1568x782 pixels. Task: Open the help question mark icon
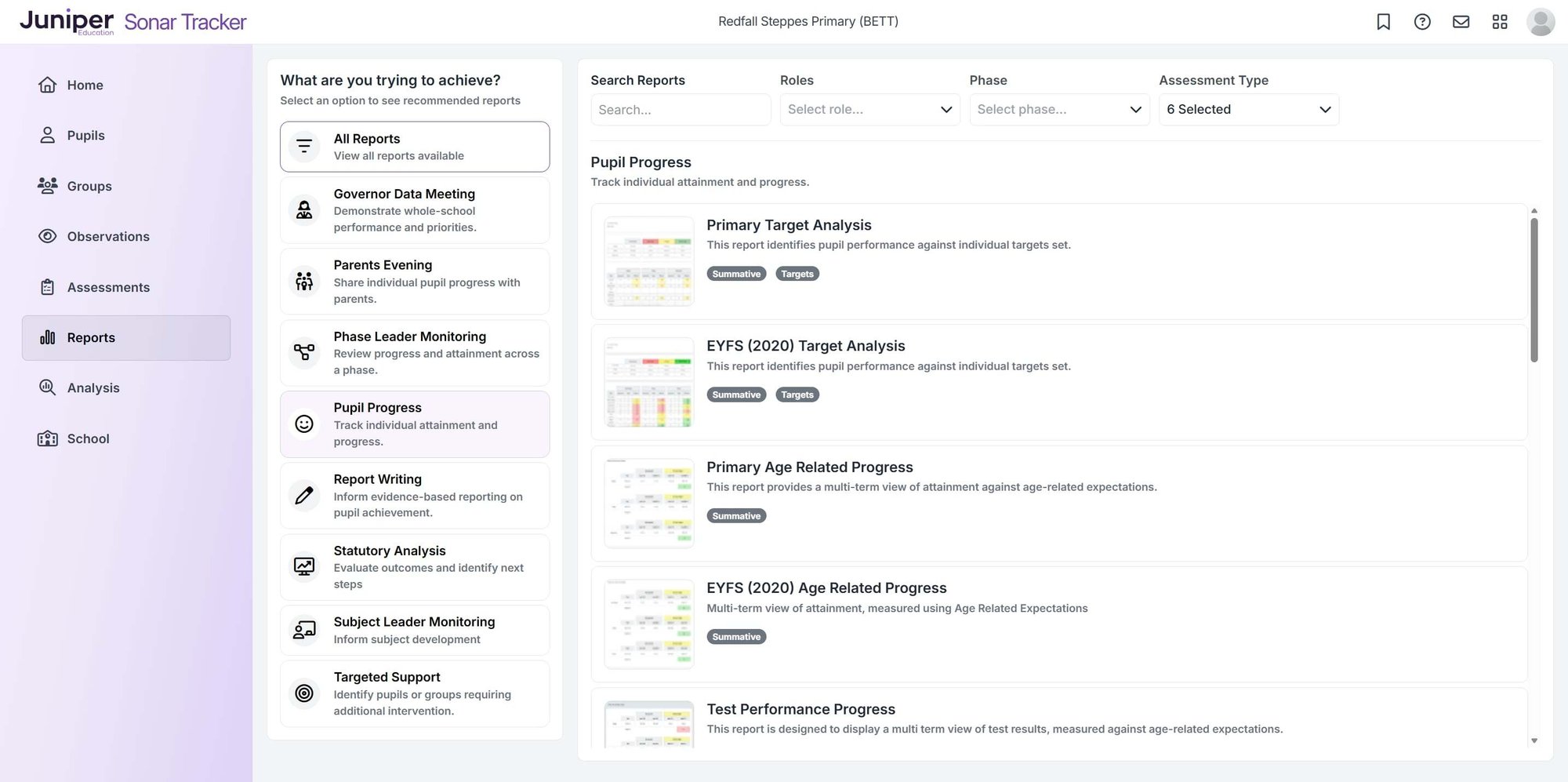(x=1422, y=21)
